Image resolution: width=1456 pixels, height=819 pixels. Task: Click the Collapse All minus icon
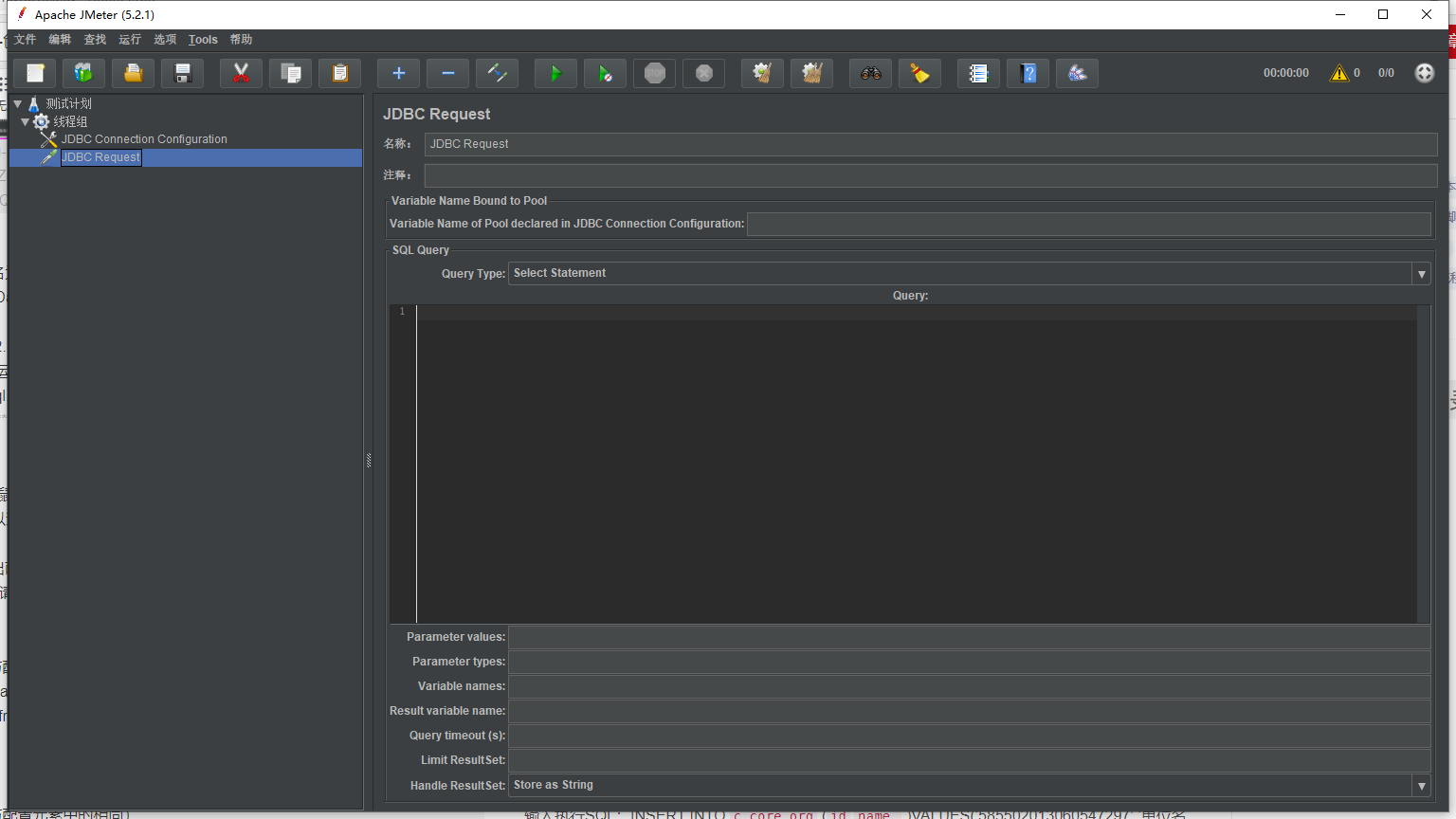coord(448,73)
